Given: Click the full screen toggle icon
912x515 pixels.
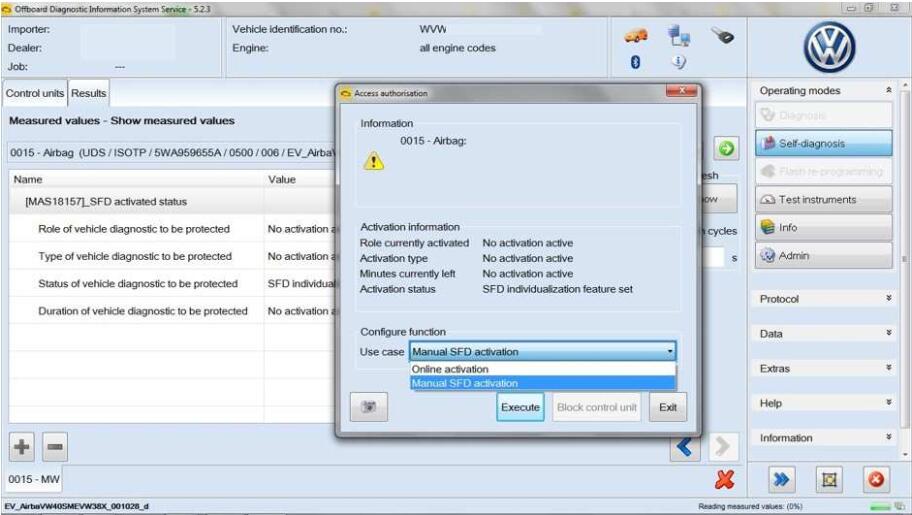Looking at the screenshot, I should tap(829, 480).
